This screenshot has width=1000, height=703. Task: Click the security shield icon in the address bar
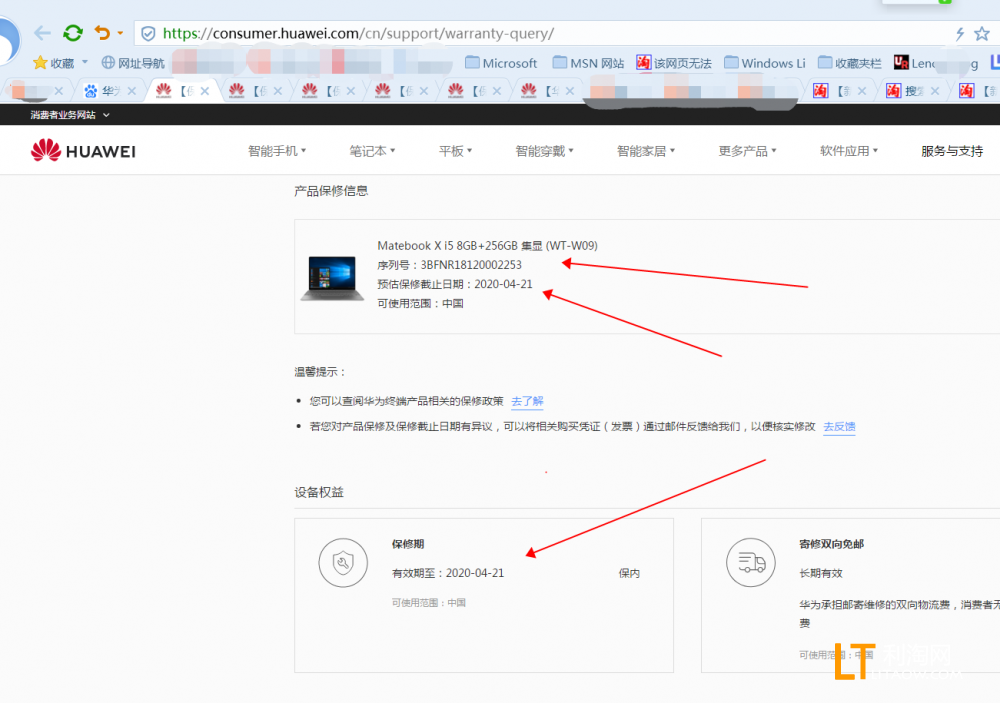click(x=148, y=33)
